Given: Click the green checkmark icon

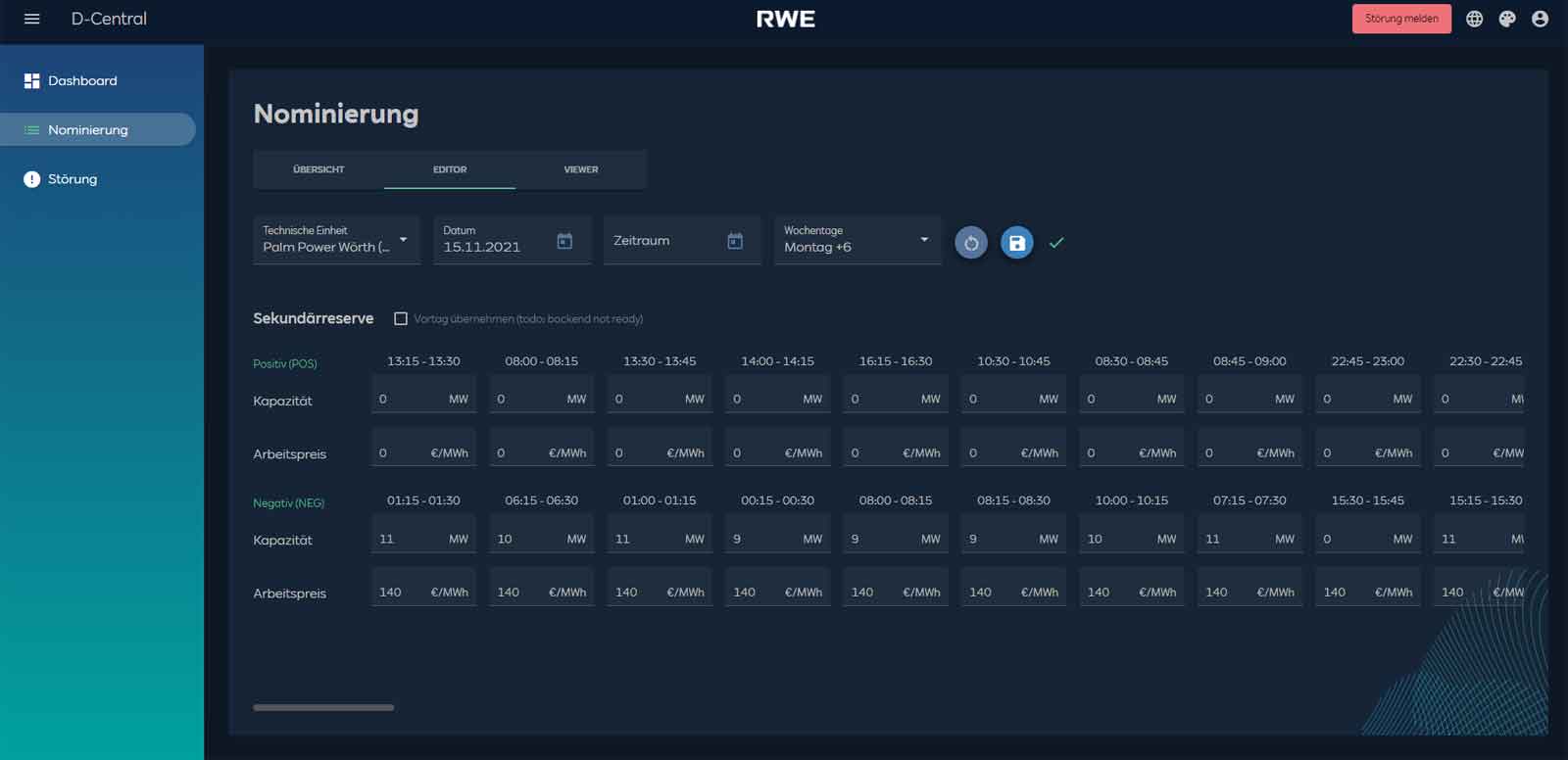Looking at the screenshot, I should (1055, 243).
